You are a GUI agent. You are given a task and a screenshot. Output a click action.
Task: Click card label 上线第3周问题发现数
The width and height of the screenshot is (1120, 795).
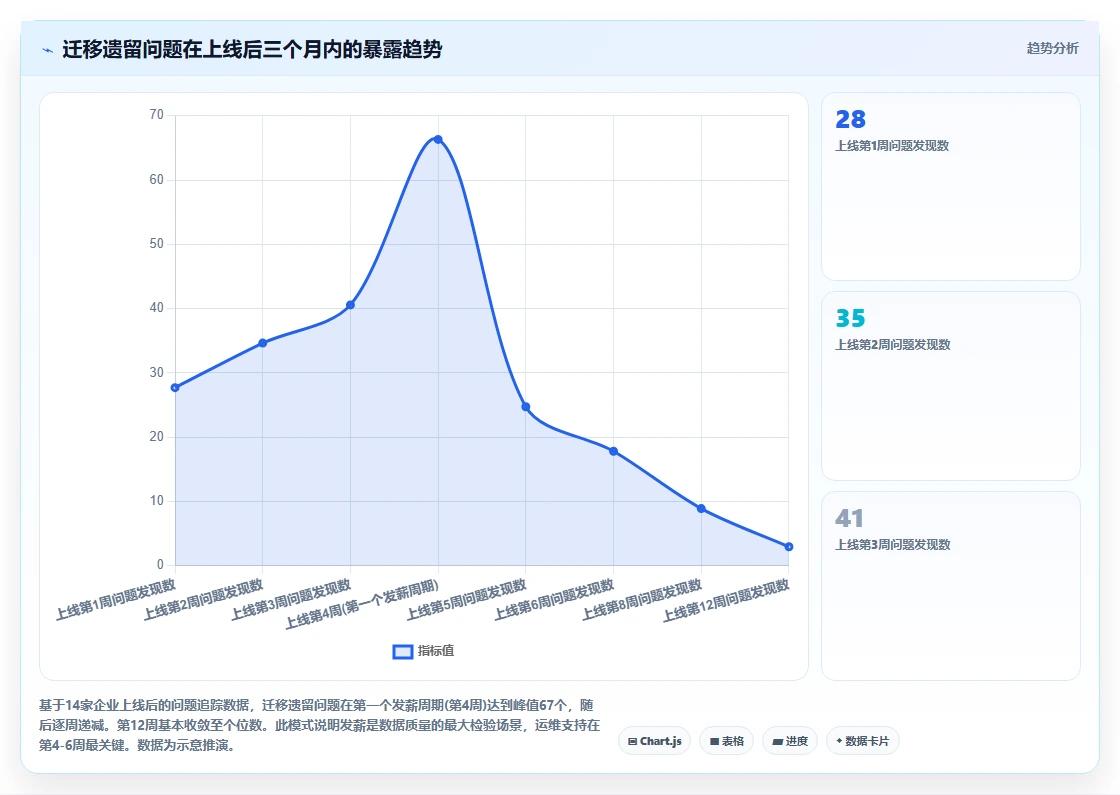(893, 545)
